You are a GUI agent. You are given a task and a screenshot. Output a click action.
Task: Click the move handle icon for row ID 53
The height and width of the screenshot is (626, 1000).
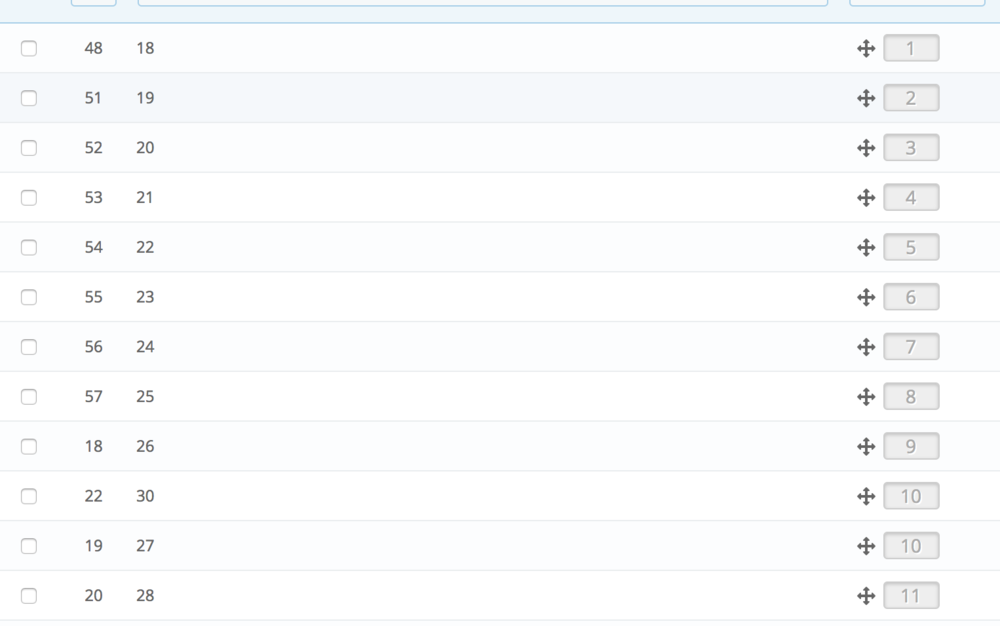(x=865, y=198)
